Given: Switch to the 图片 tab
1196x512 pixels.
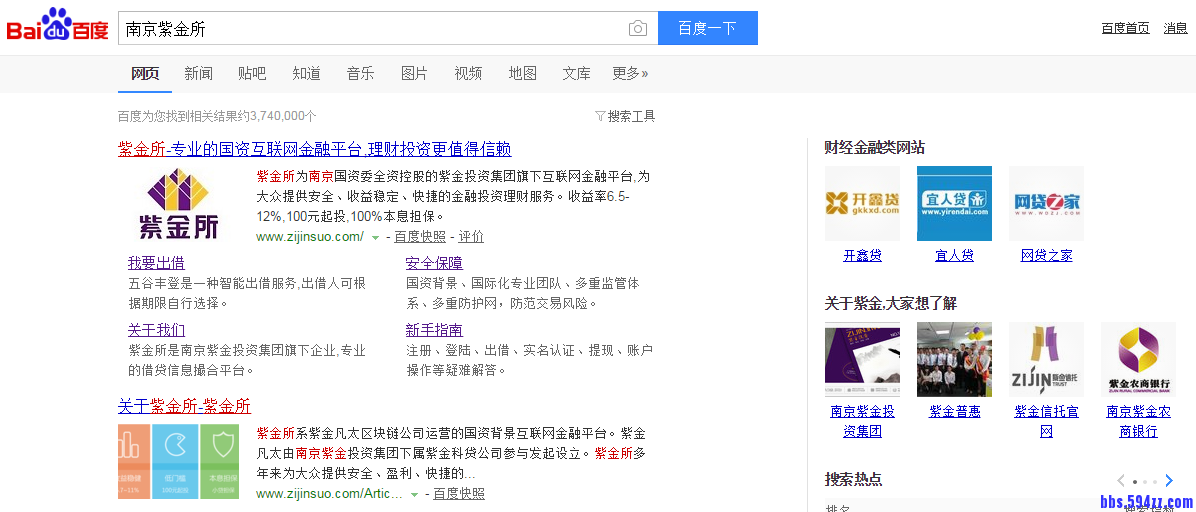Looking at the screenshot, I should 414,73.
